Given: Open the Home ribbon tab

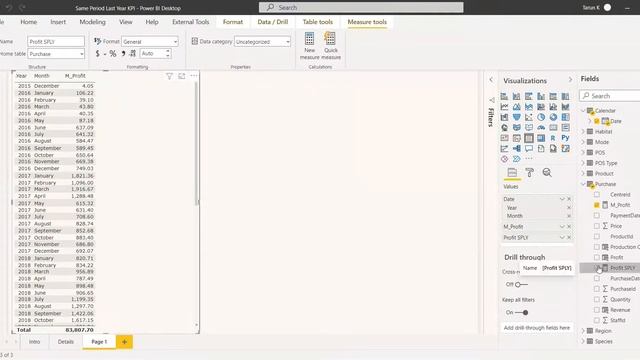Looking at the screenshot, I should 29,22.
